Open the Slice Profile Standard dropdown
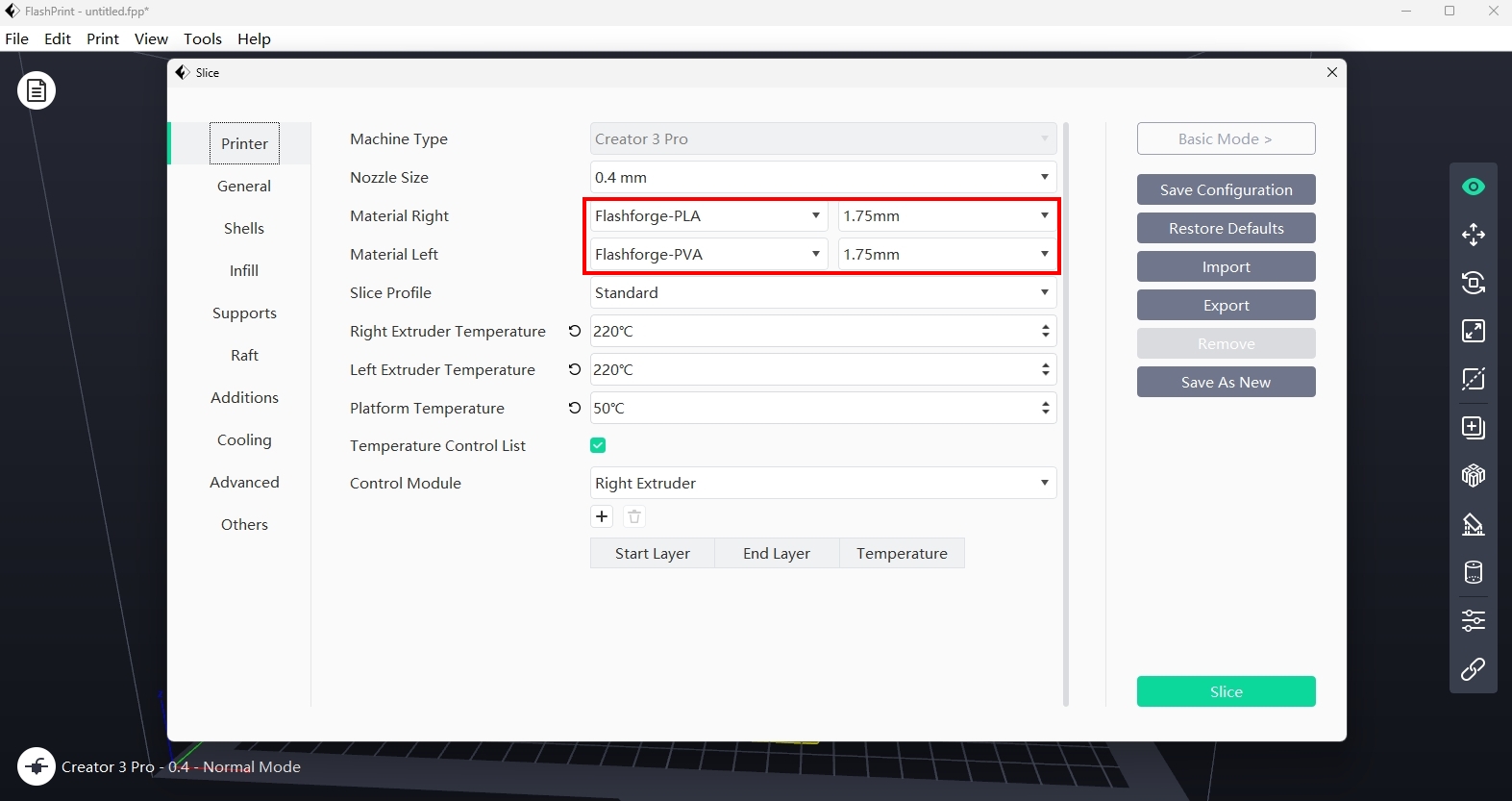The width and height of the screenshot is (1512, 801). 823,292
